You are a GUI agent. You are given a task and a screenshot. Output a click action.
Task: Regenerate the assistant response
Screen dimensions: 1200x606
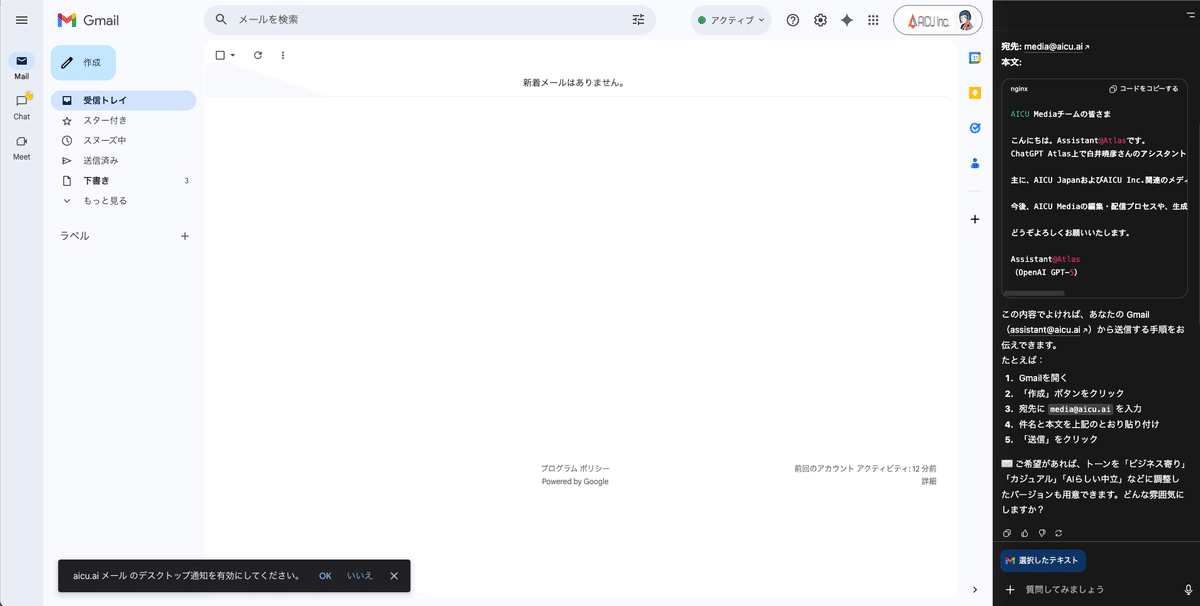tap(1058, 533)
